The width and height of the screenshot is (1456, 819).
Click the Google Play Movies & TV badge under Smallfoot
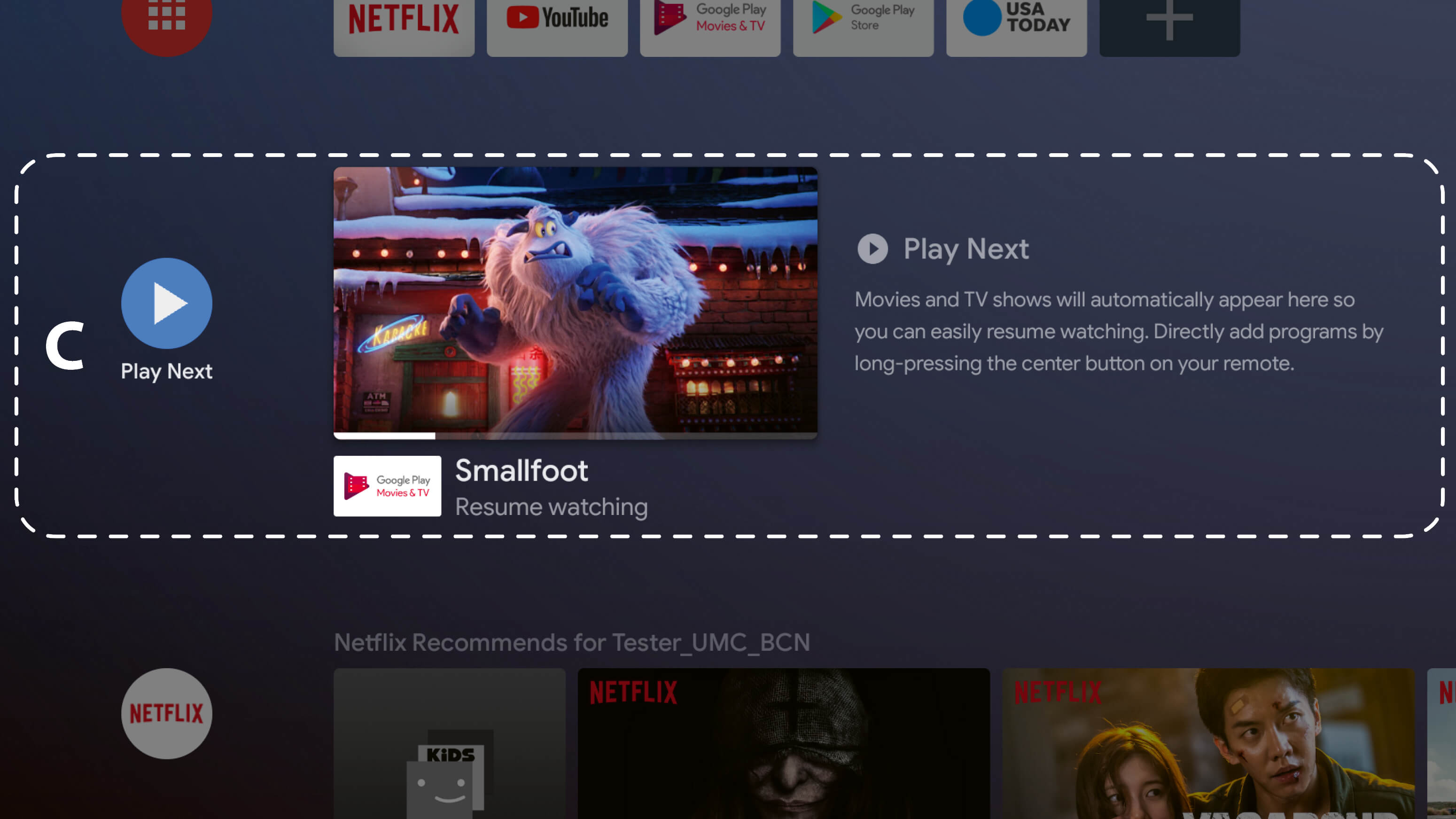tap(387, 486)
